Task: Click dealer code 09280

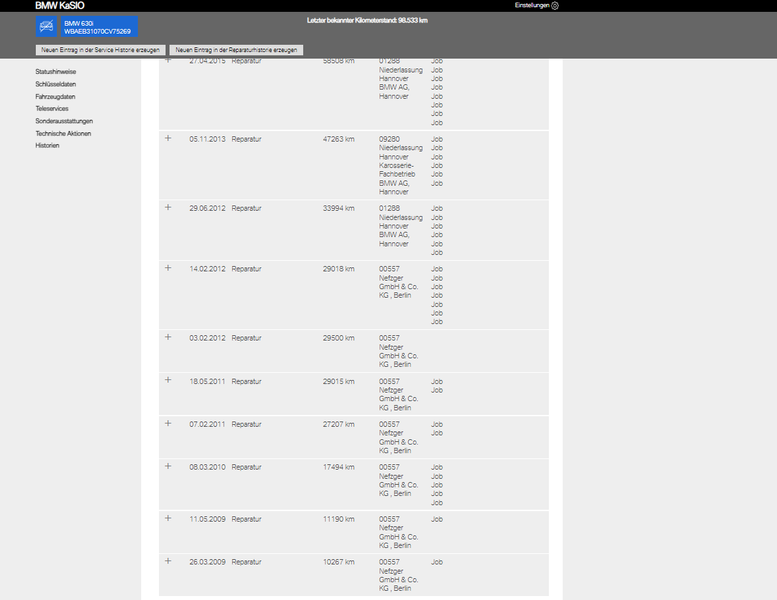Action: [389, 139]
